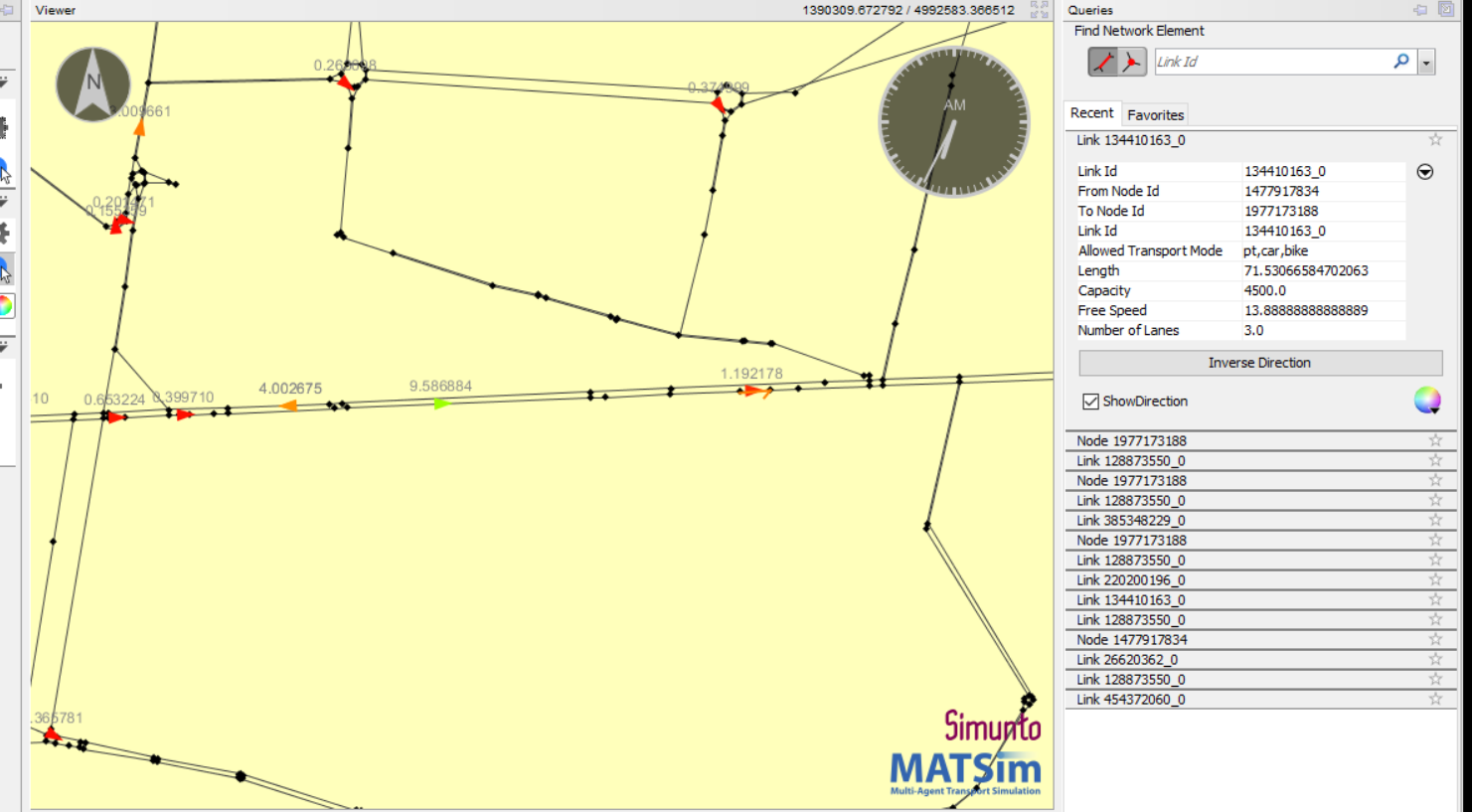This screenshot has width=1472, height=812.
Task: Click the map label 1.192178
Action: coord(751,374)
